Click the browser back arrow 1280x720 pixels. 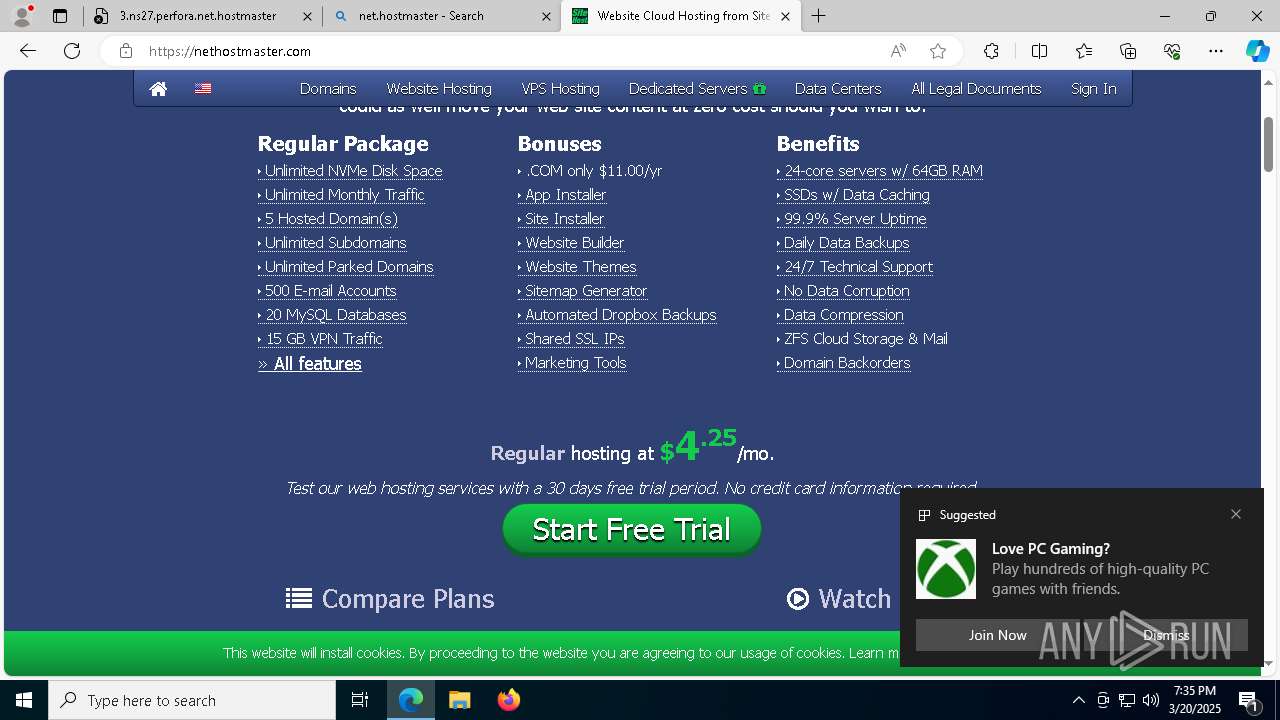(x=28, y=51)
